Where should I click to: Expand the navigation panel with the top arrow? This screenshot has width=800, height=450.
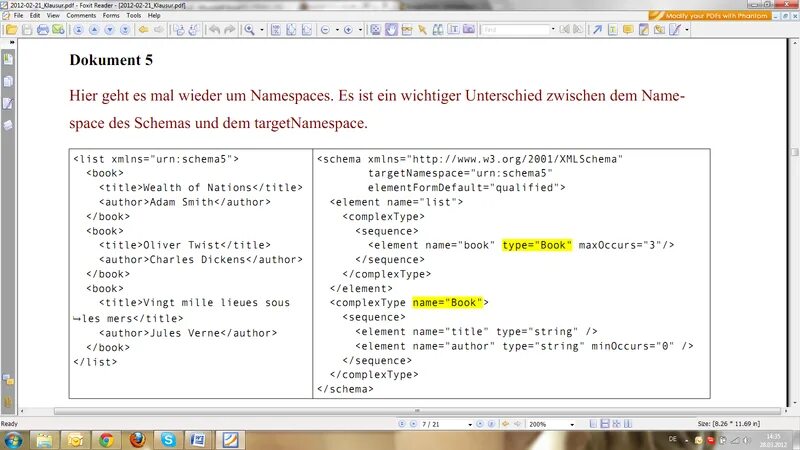coord(12,42)
